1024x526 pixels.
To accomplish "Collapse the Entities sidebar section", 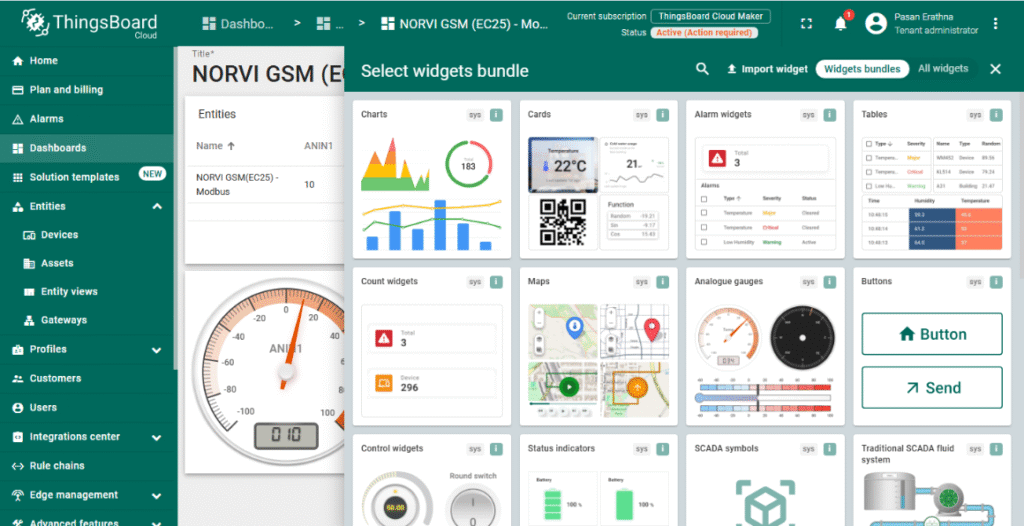I will tap(157, 207).
